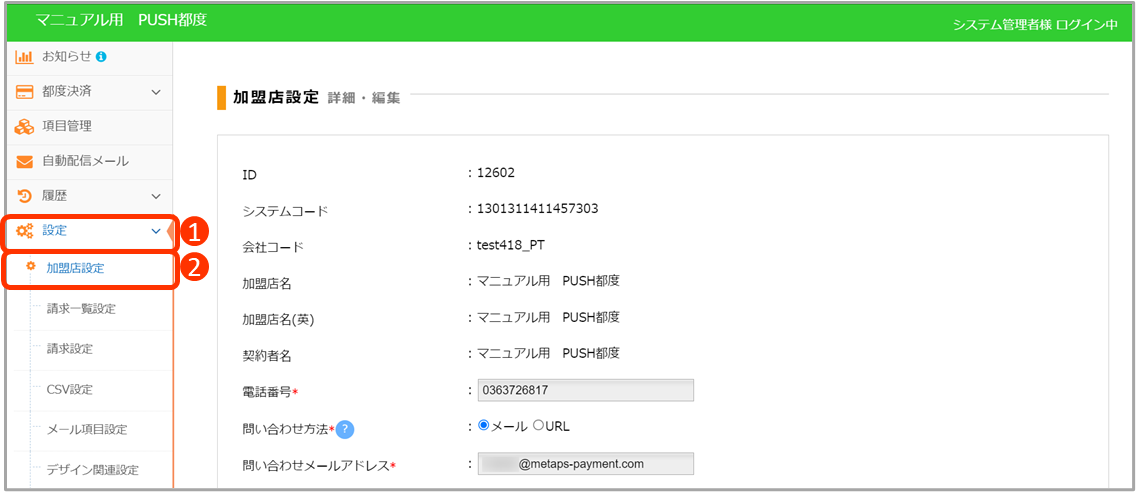Expand the 履歴 menu chevron
This screenshot has width=1136, height=492.
pyautogui.click(x=155, y=196)
